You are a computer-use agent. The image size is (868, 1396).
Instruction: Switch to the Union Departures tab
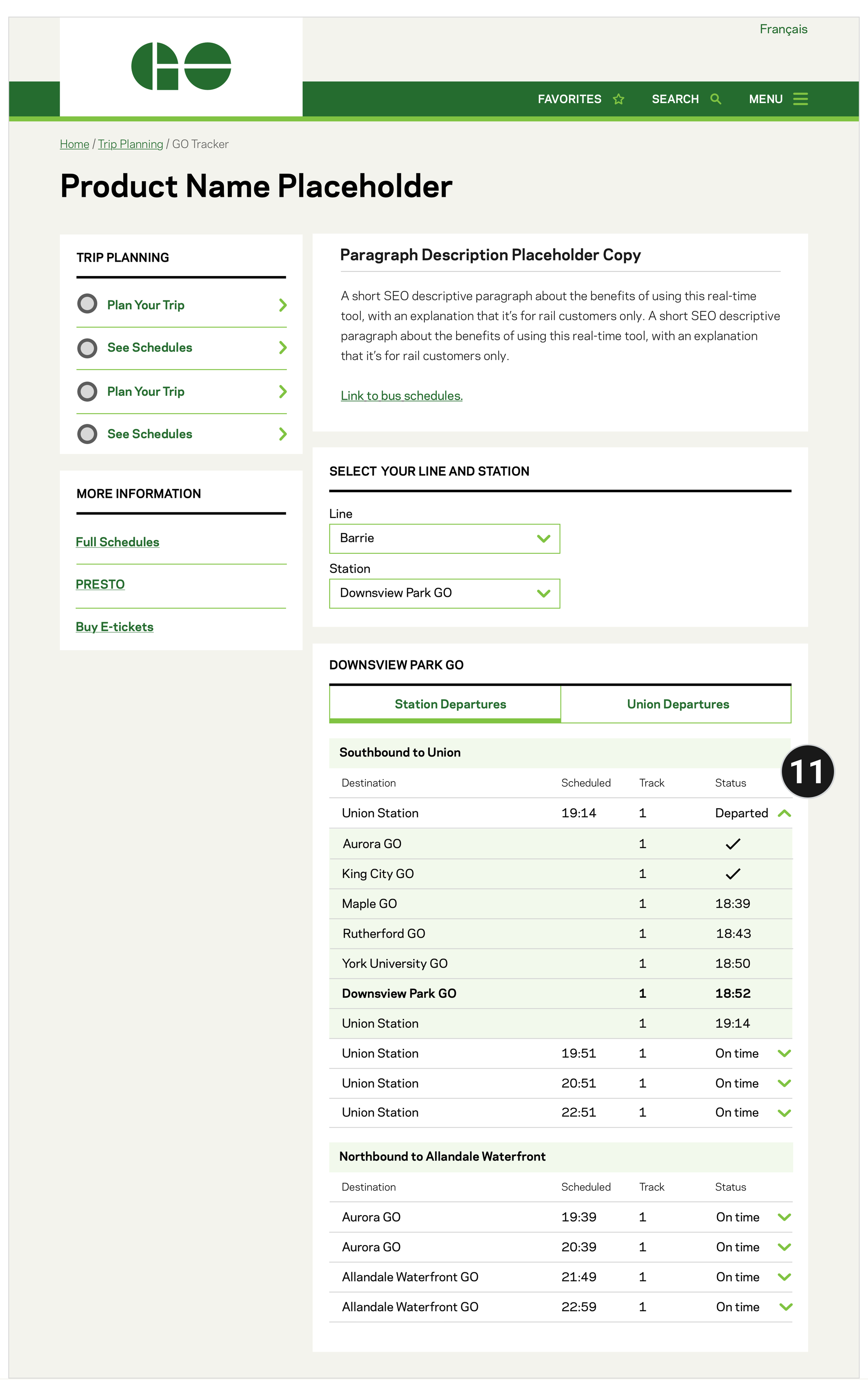click(676, 704)
